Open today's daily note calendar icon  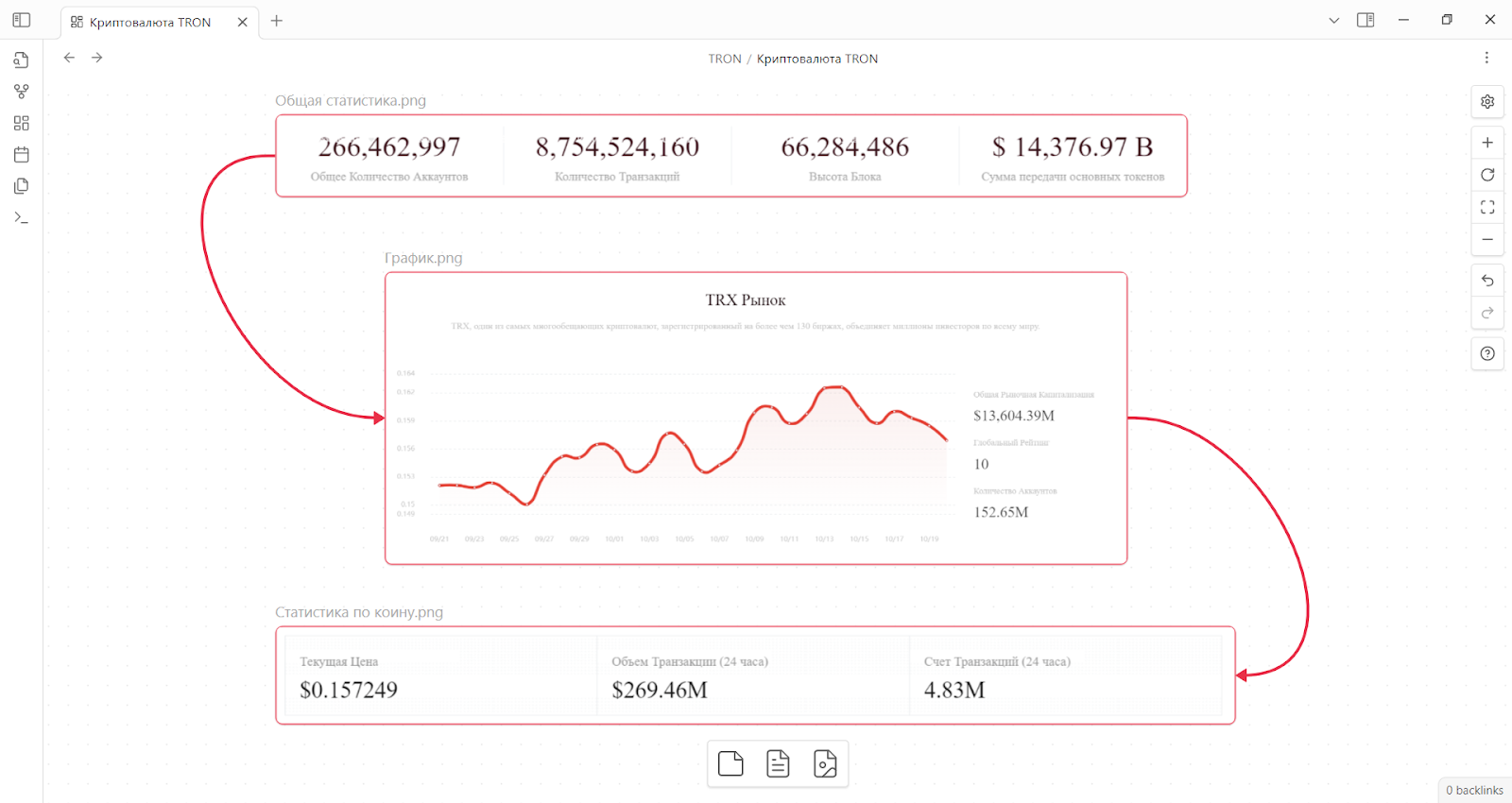(22, 155)
